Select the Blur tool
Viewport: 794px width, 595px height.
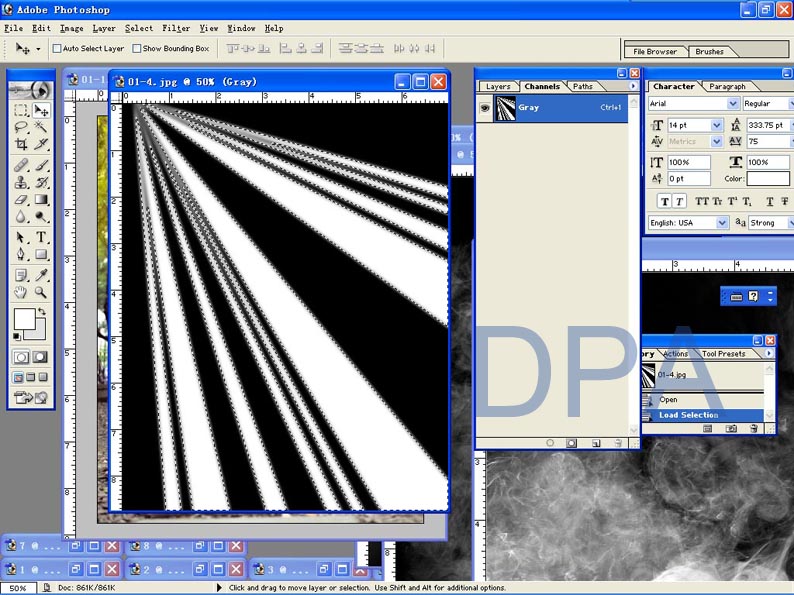click(21, 217)
